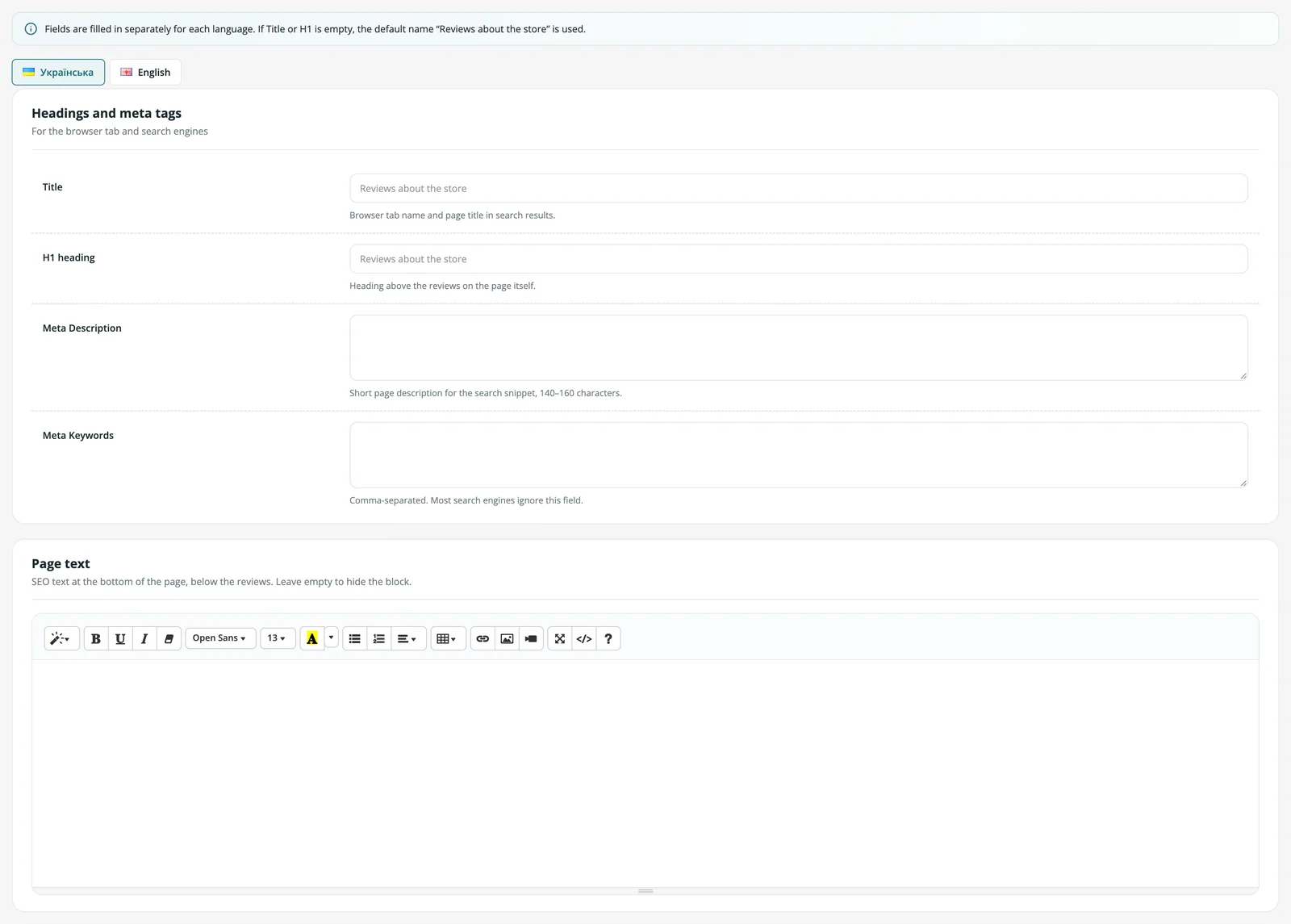Image resolution: width=1291 pixels, height=924 pixels.
Task: Switch to code view in the editor
Action: pyautogui.click(x=584, y=638)
